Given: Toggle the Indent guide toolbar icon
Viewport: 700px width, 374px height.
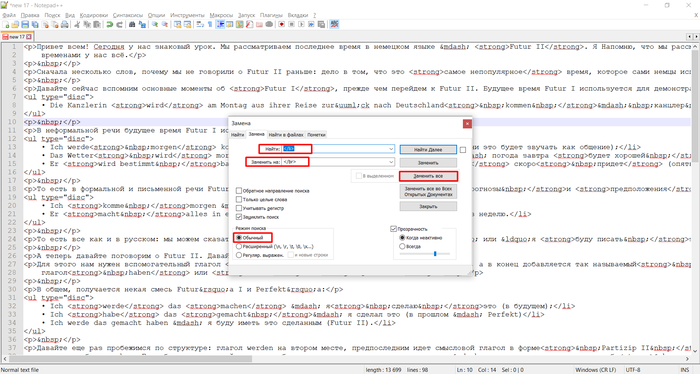Looking at the screenshot, I should pyautogui.click(x=220, y=25).
